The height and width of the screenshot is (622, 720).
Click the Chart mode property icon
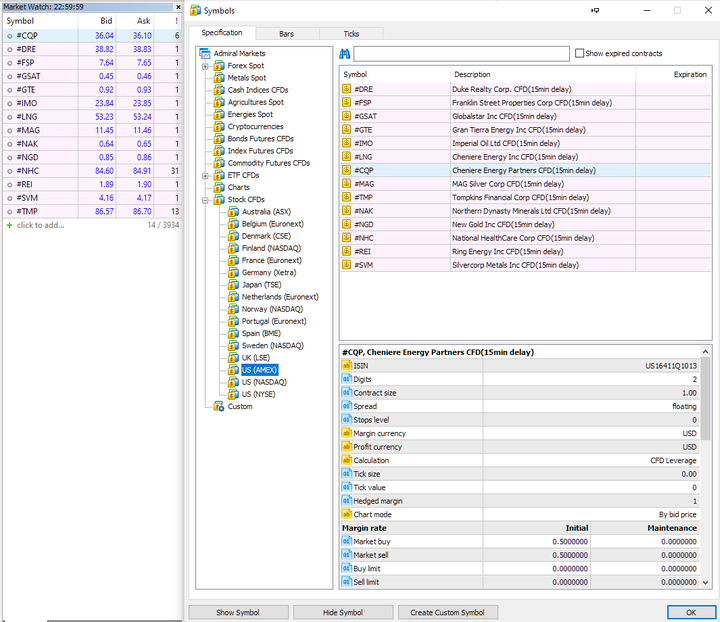tap(347, 514)
